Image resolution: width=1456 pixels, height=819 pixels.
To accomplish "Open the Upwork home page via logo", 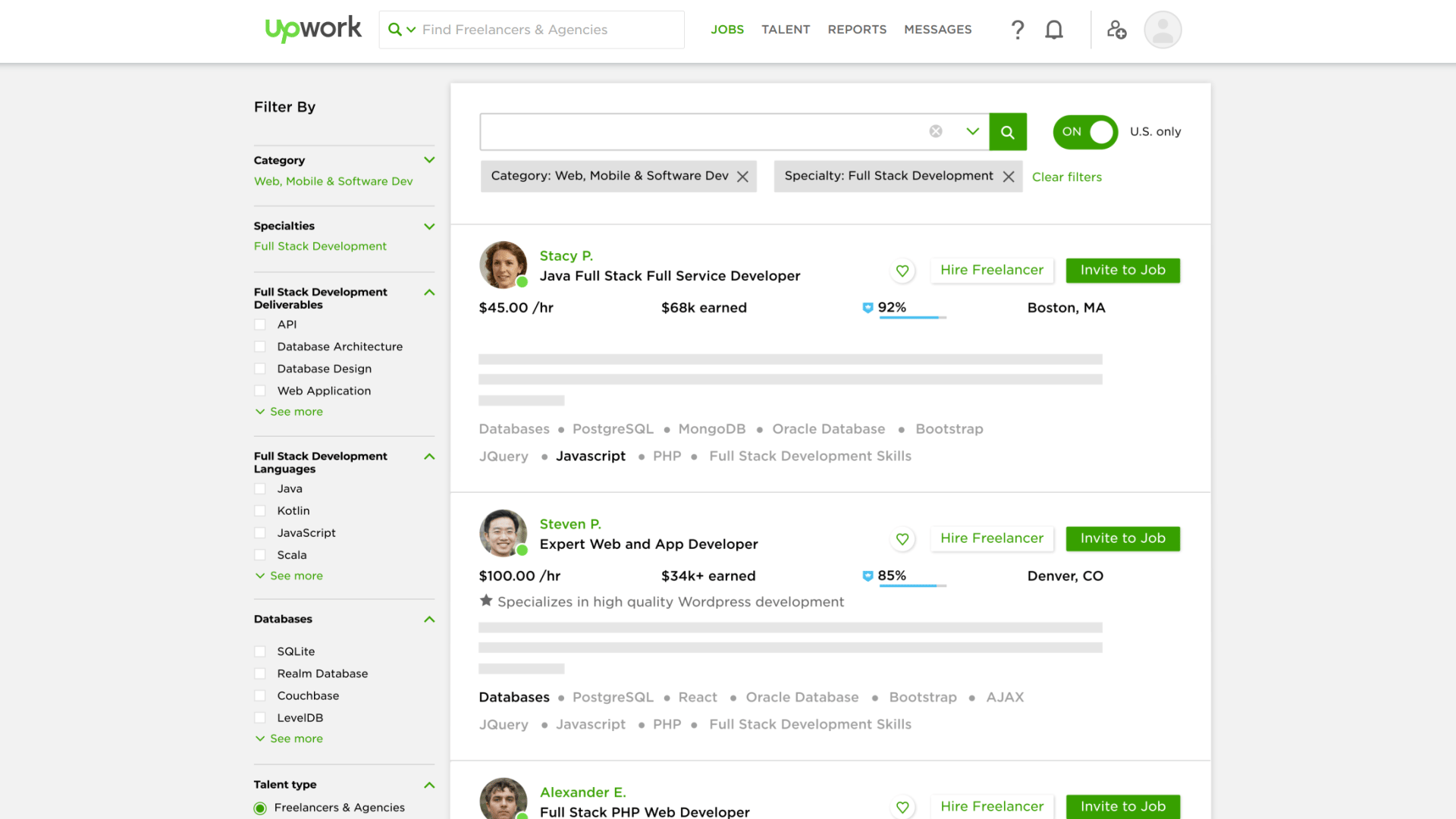I will pos(313,29).
